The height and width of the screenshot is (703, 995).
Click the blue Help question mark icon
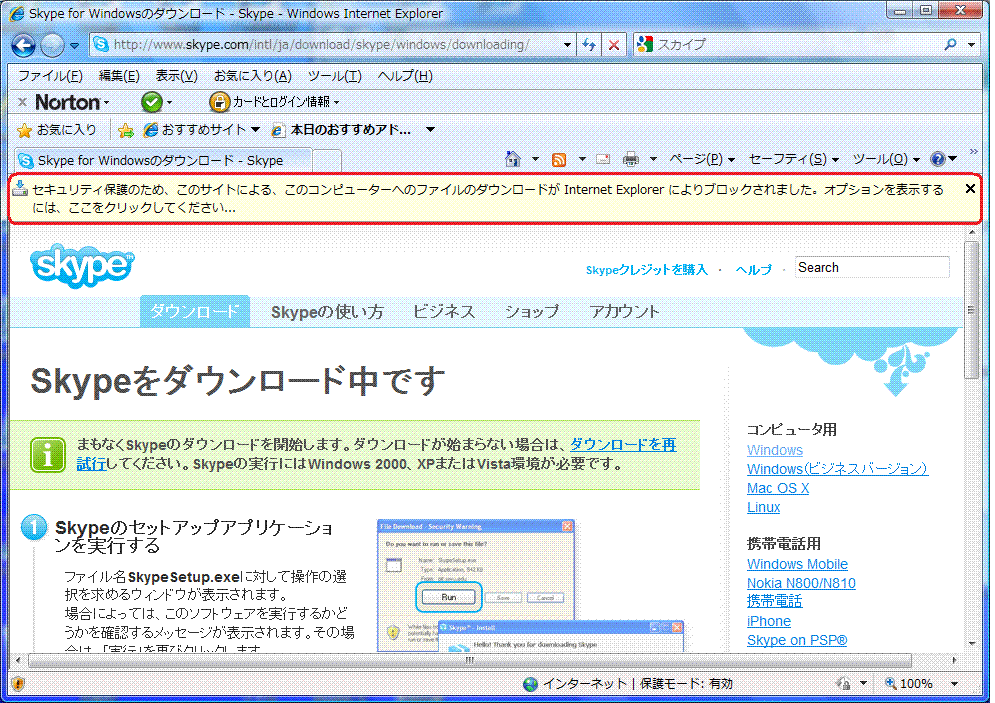click(938, 159)
